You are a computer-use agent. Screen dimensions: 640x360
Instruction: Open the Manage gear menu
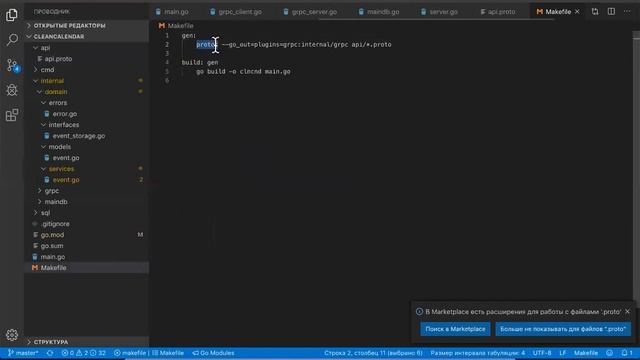point(12,335)
